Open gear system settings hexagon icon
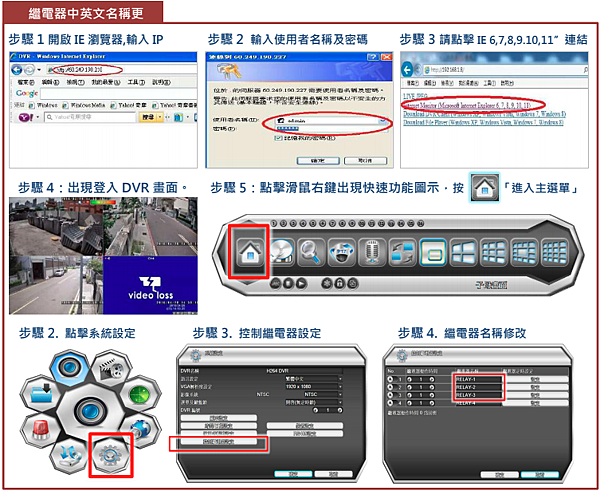Image resolution: width=600 pixels, height=491 pixels. tap(111, 455)
